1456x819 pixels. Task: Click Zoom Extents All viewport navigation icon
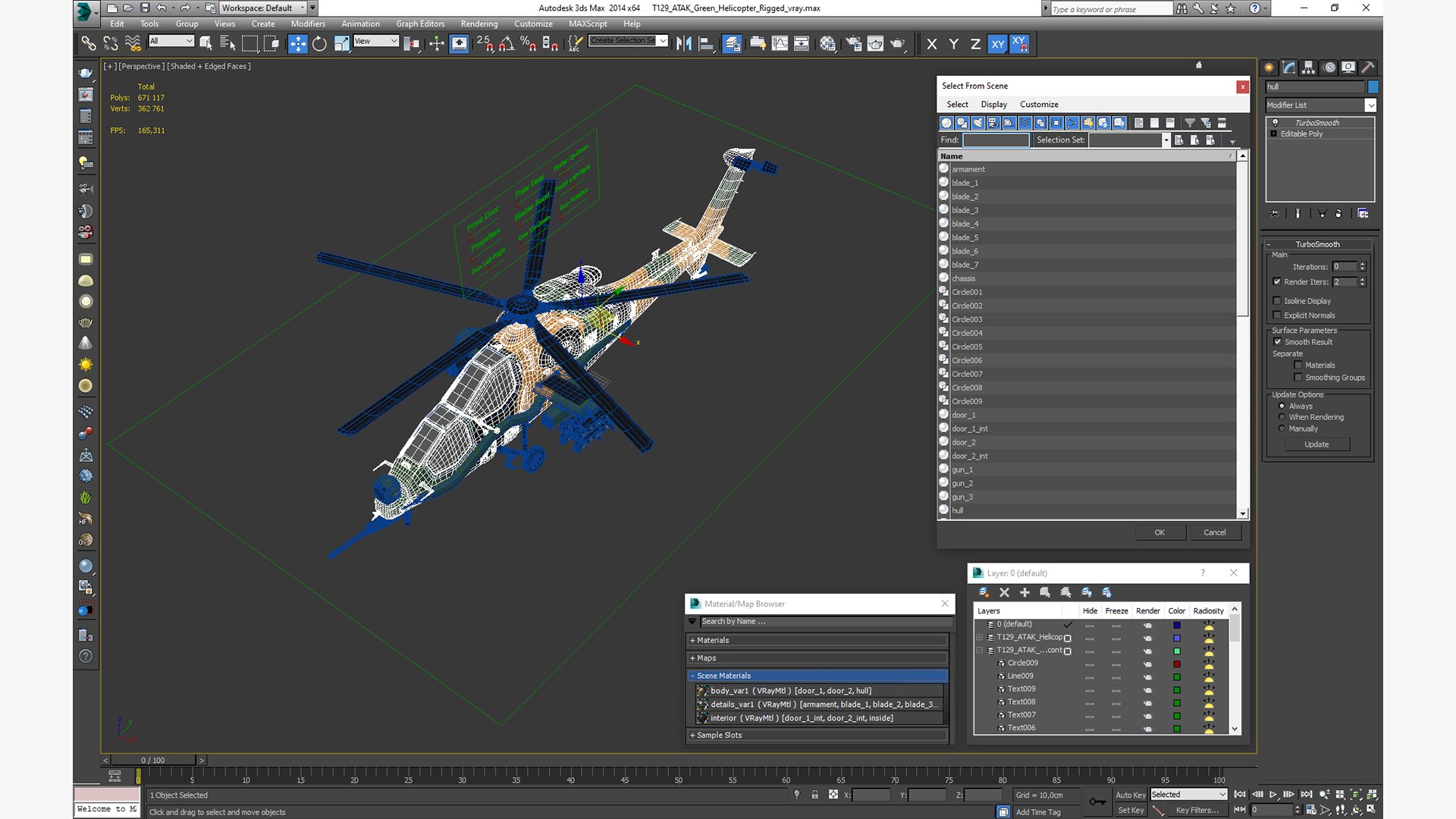tap(1371, 794)
